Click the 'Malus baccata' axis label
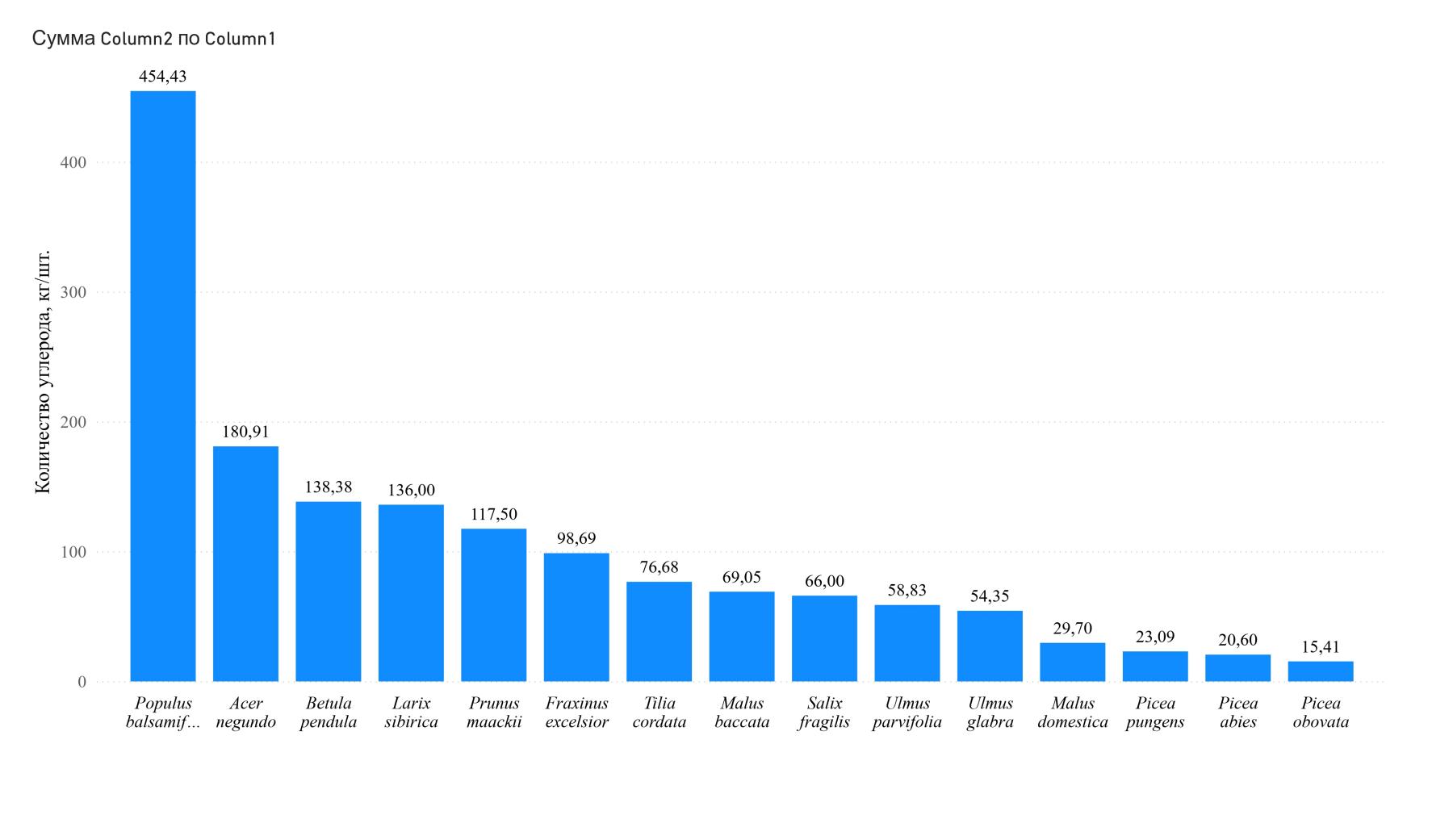 (742, 713)
